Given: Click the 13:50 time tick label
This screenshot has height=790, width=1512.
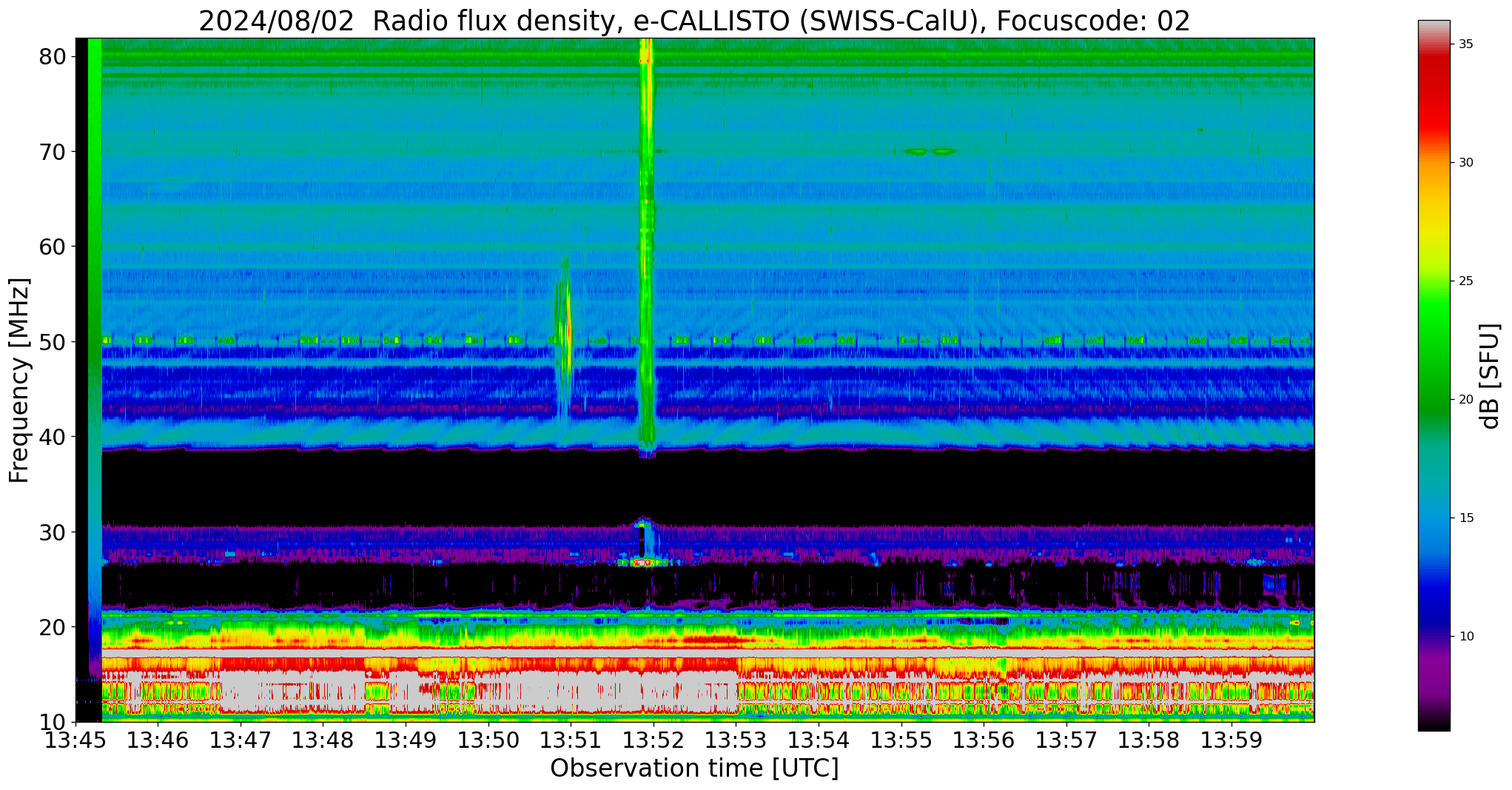Looking at the screenshot, I should click(488, 740).
